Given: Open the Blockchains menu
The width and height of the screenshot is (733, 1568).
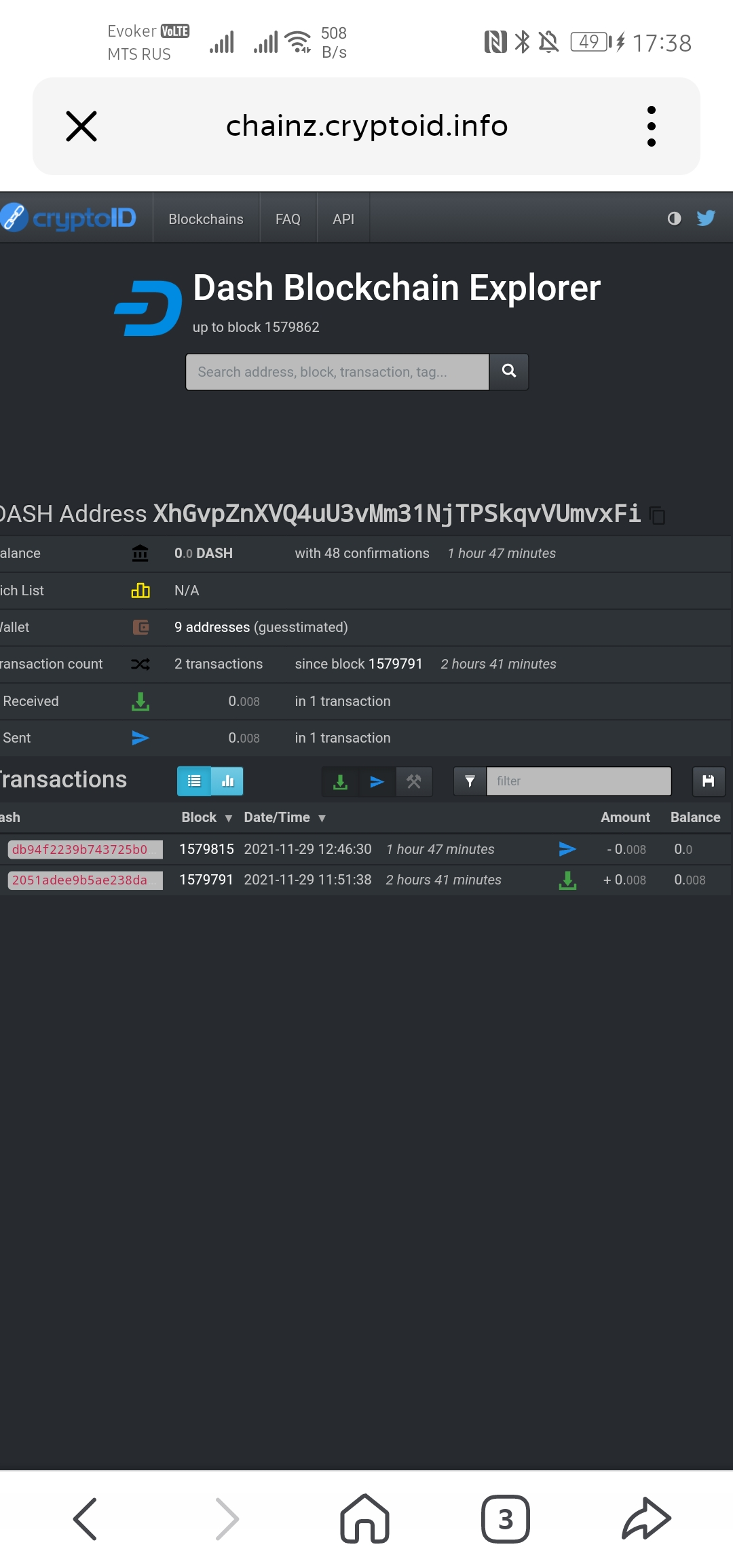Looking at the screenshot, I should (206, 219).
